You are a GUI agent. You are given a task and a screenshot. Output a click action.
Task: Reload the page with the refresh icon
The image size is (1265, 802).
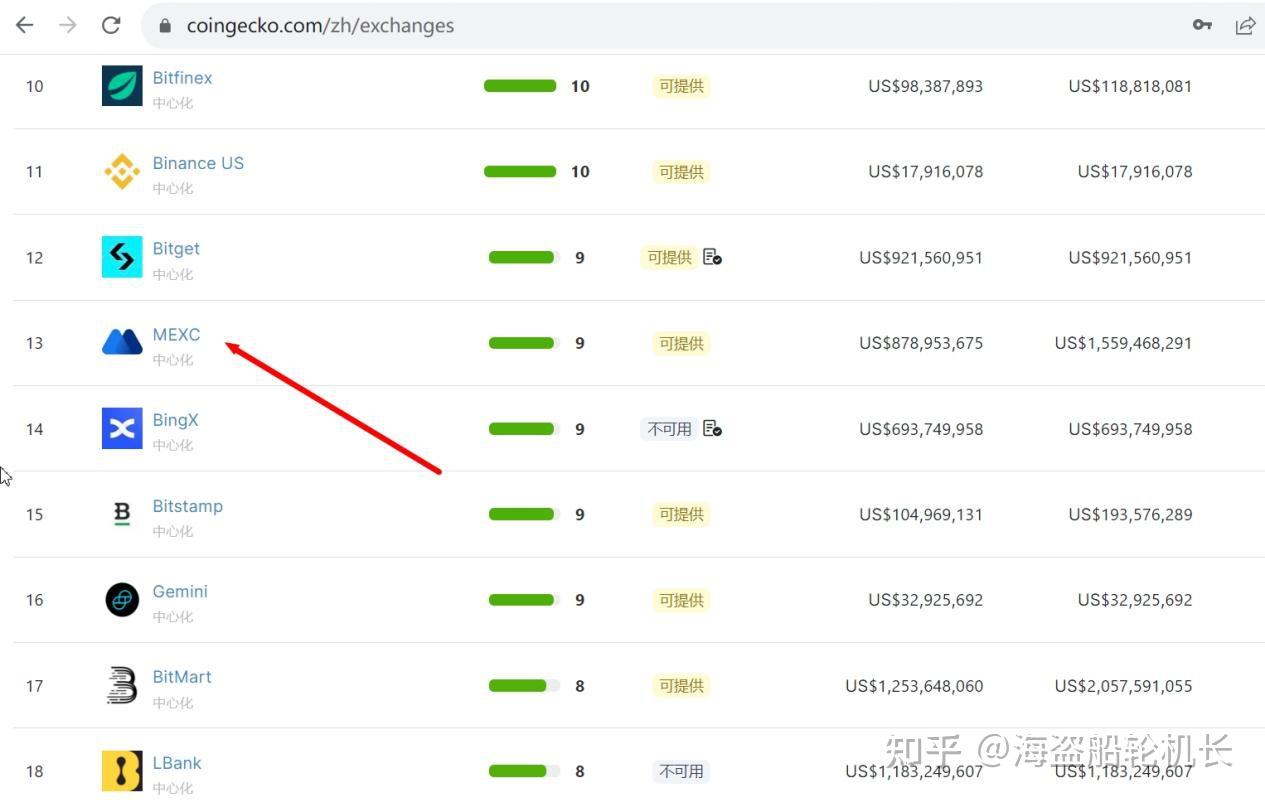pyautogui.click(x=111, y=25)
